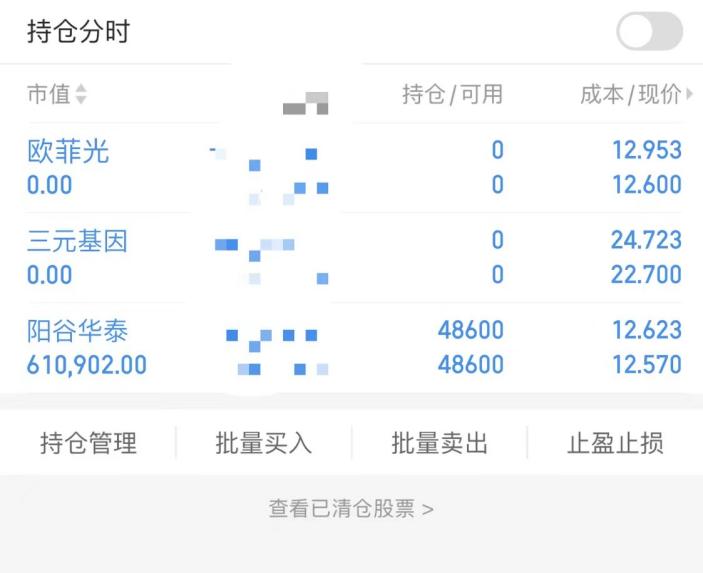The width and height of the screenshot is (703, 573).
Task: Click 欧菲光 cost price 12.953
Action: (x=647, y=150)
